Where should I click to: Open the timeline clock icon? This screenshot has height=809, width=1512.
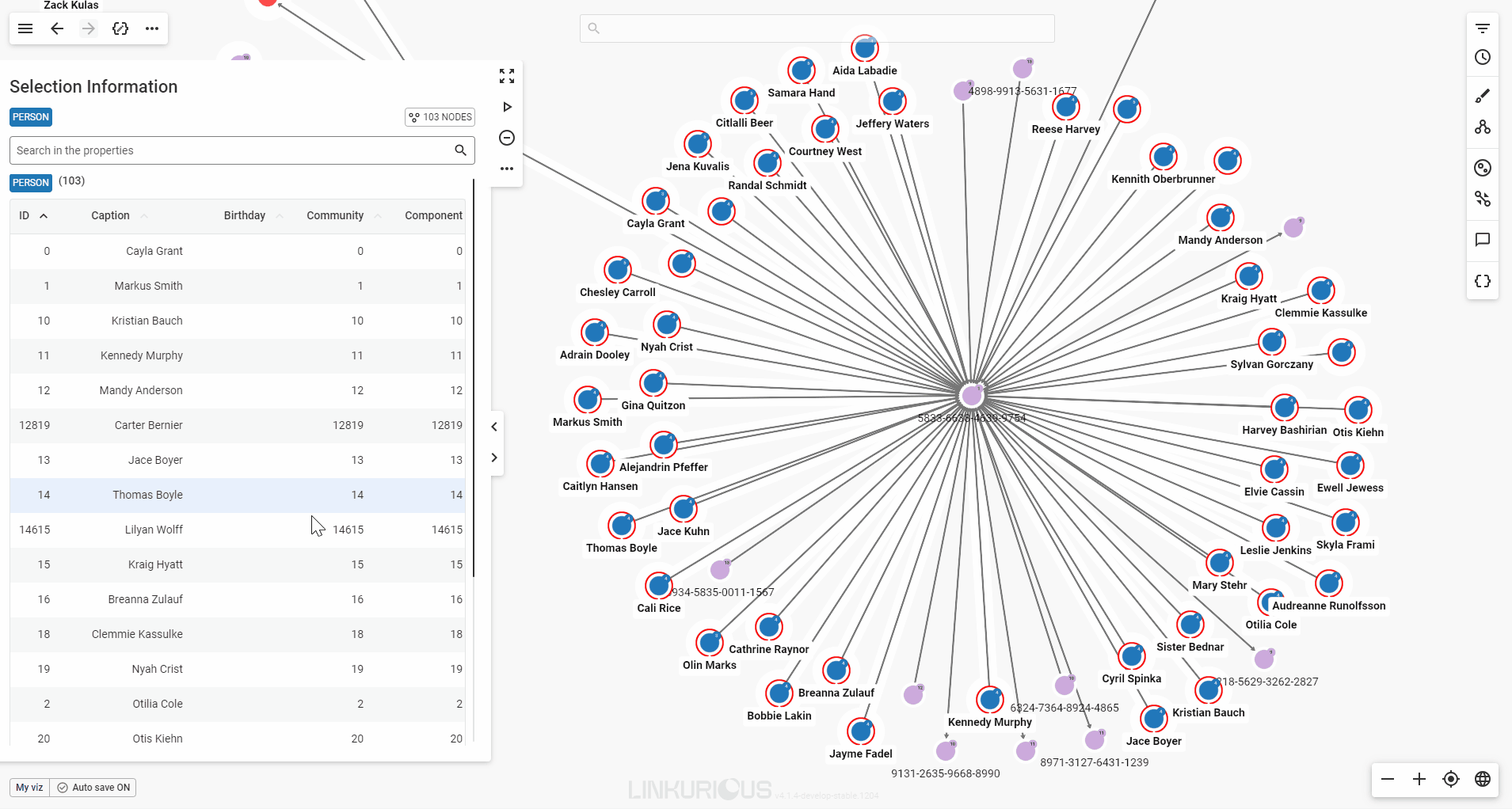pyautogui.click(x=1483, y=57)
